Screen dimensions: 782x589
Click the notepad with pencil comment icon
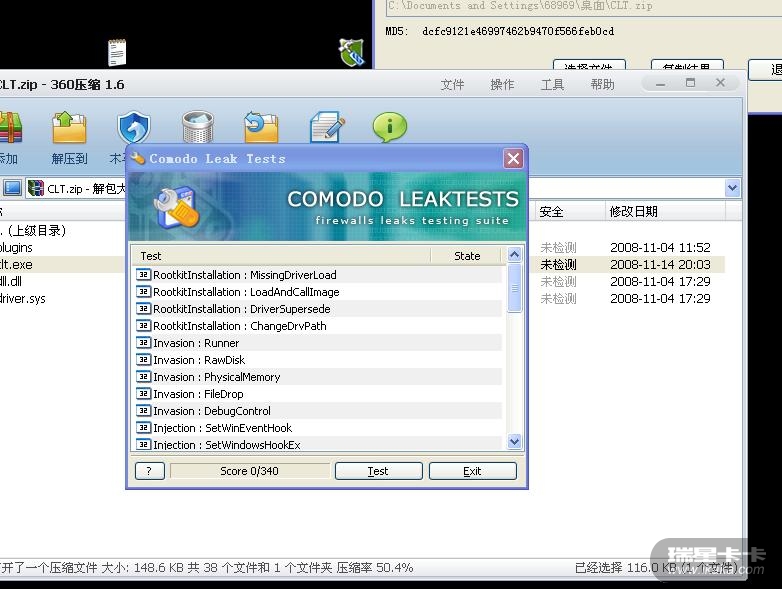coord(327,128)
